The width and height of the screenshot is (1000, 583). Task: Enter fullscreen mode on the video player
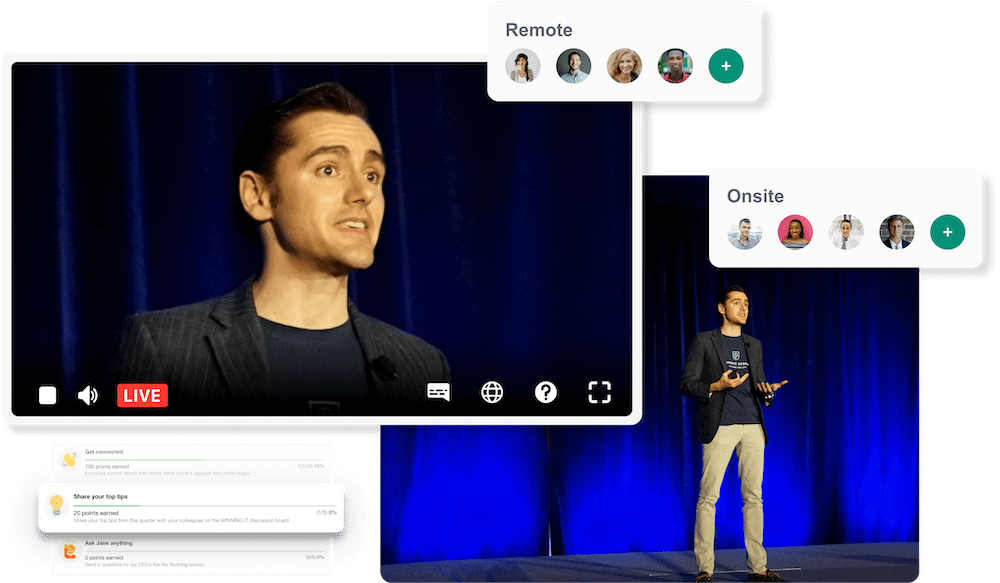click(x=599, y=392)
